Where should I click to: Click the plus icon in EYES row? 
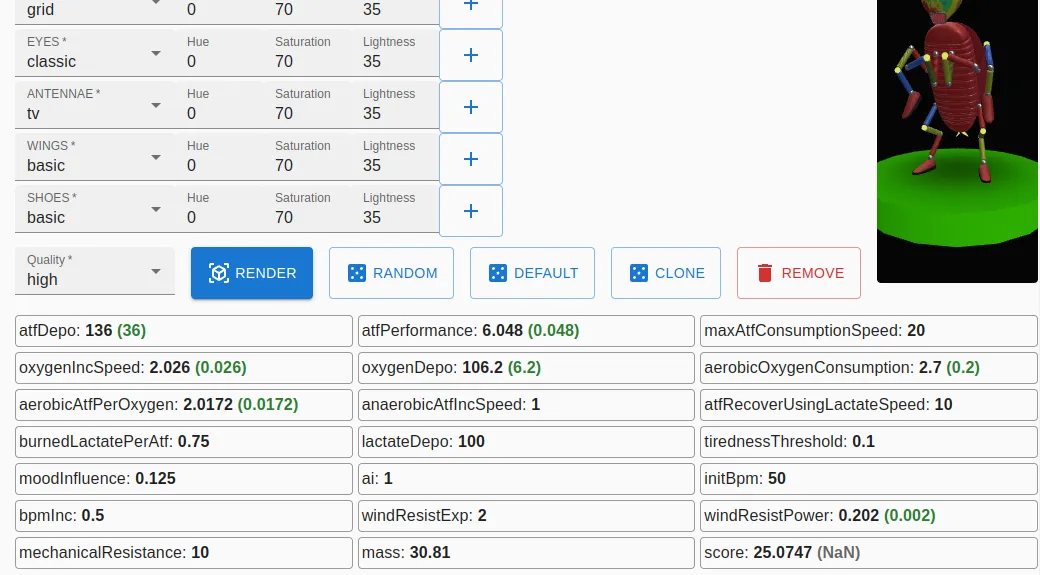tap(471, 55)
